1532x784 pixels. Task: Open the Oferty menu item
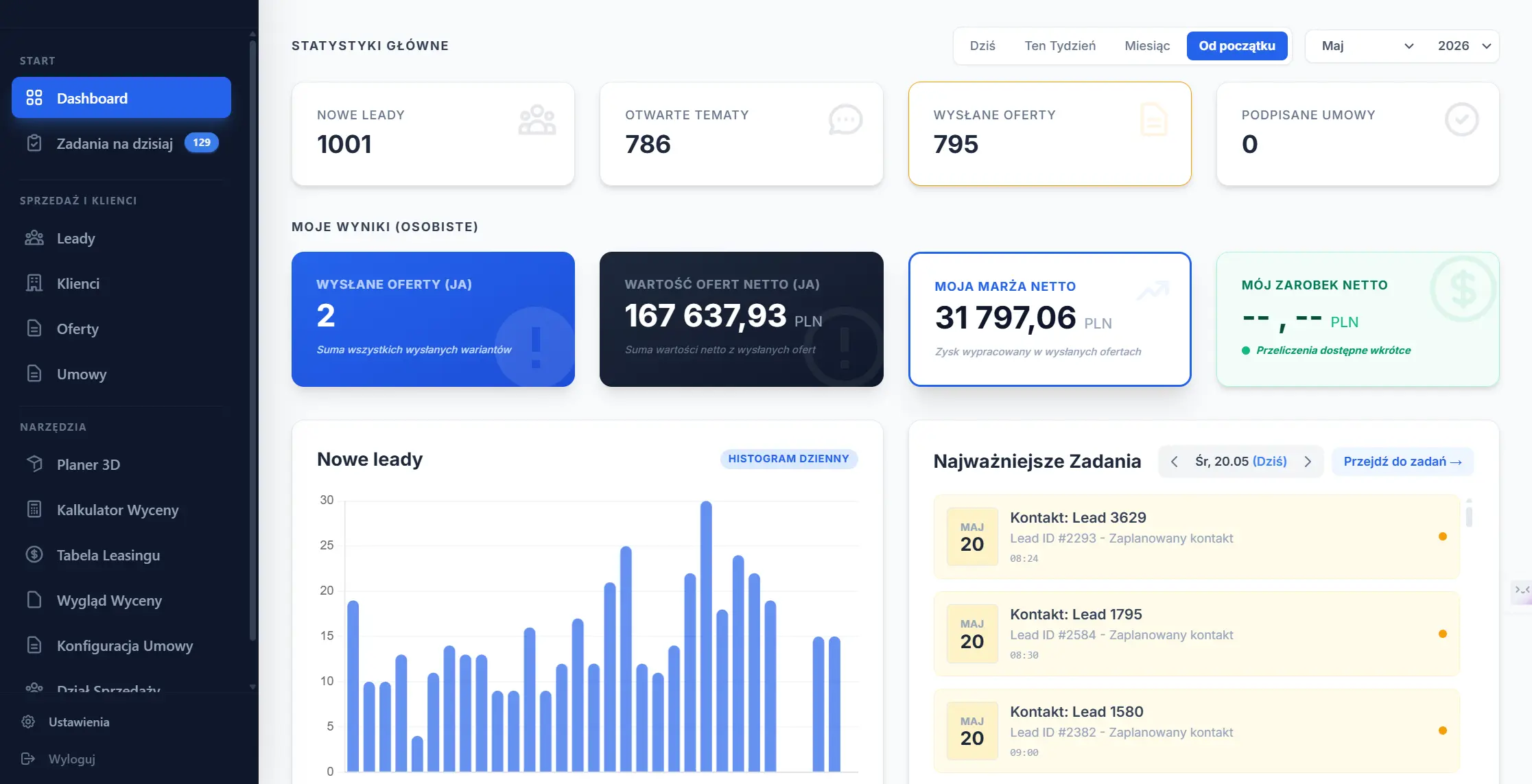(x=121, y=329)
